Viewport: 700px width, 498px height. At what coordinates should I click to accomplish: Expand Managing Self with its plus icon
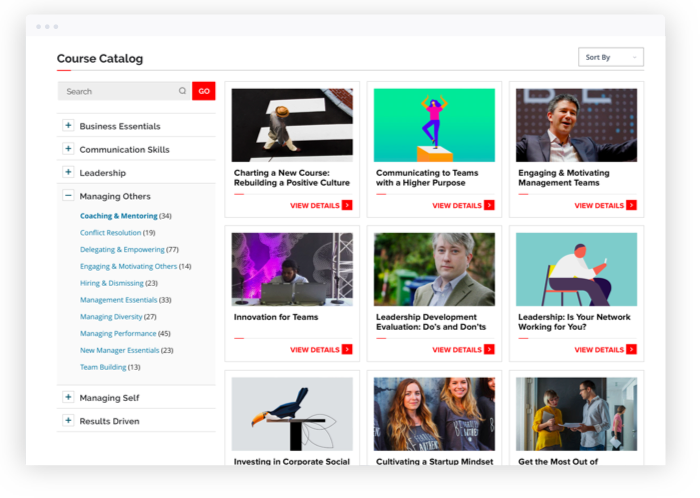pos(68,397)
